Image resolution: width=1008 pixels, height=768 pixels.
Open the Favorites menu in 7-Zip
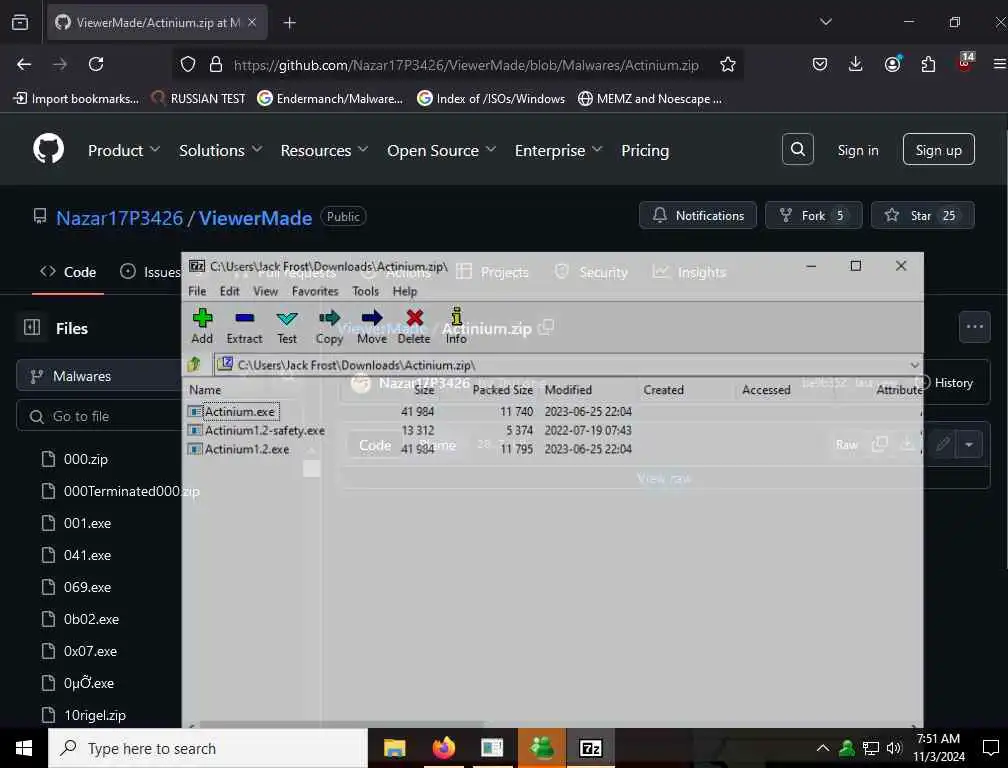pyautogui.click(x=315, y=291)
